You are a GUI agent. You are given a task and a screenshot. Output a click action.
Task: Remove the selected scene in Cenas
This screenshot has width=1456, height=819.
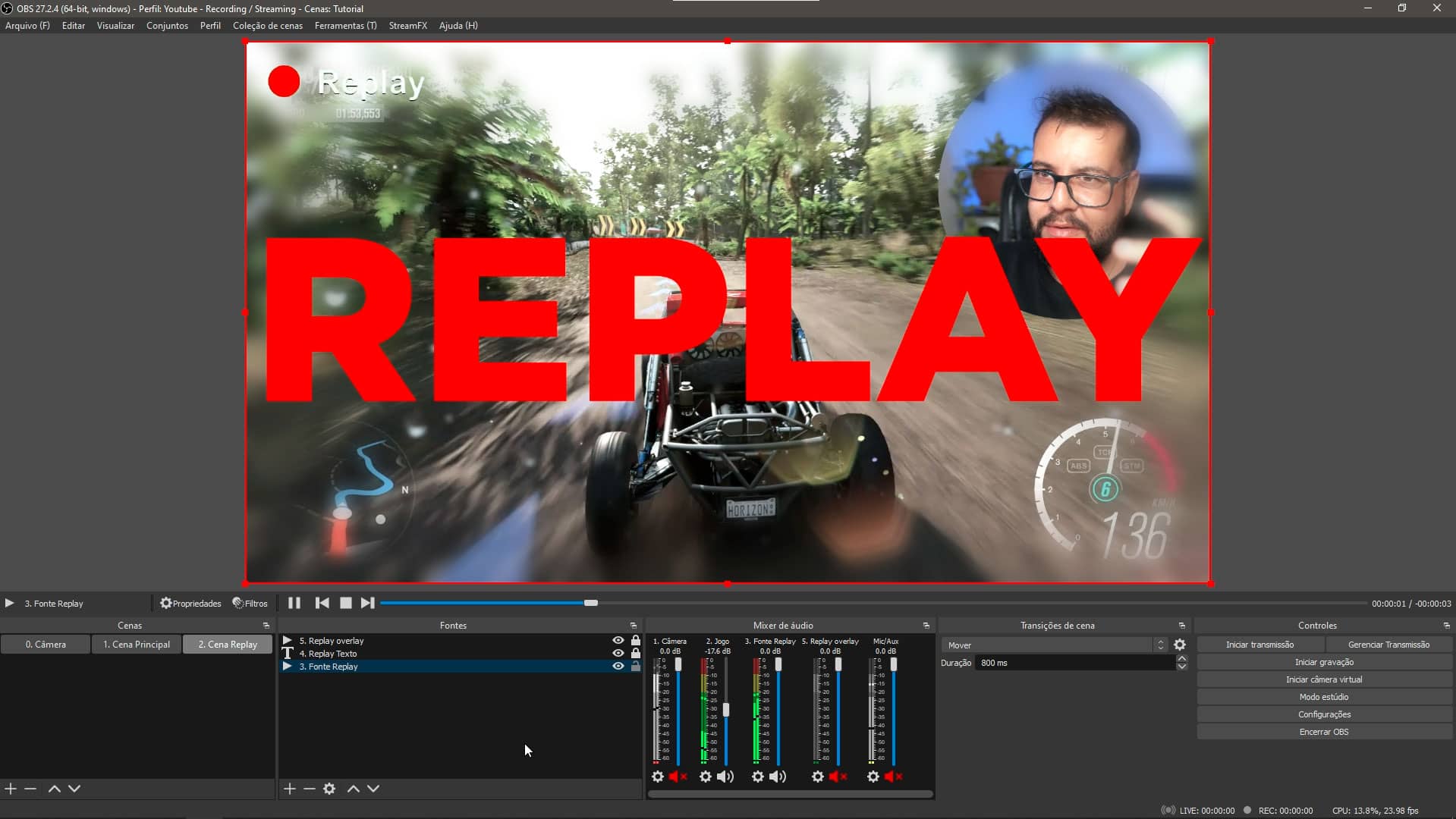[30, 789]
